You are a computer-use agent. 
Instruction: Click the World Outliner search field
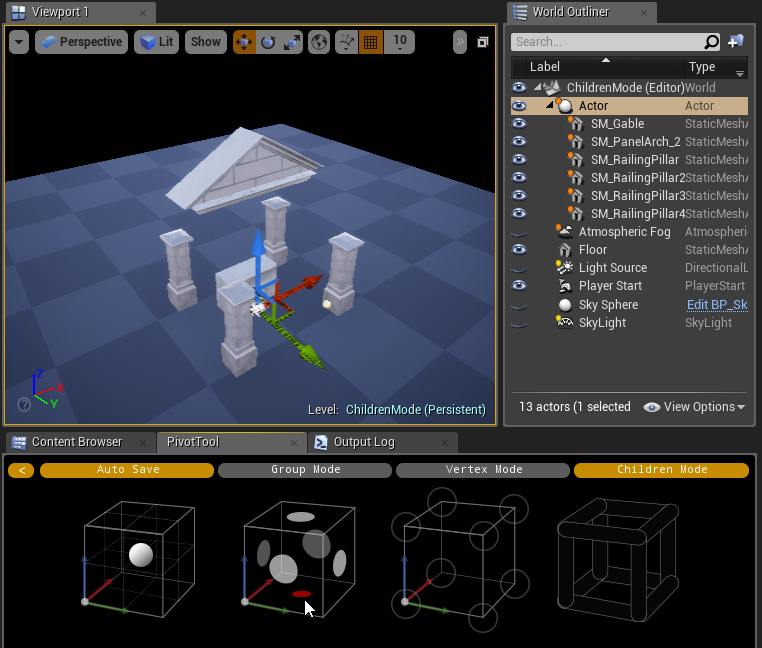tap(608, 42)
